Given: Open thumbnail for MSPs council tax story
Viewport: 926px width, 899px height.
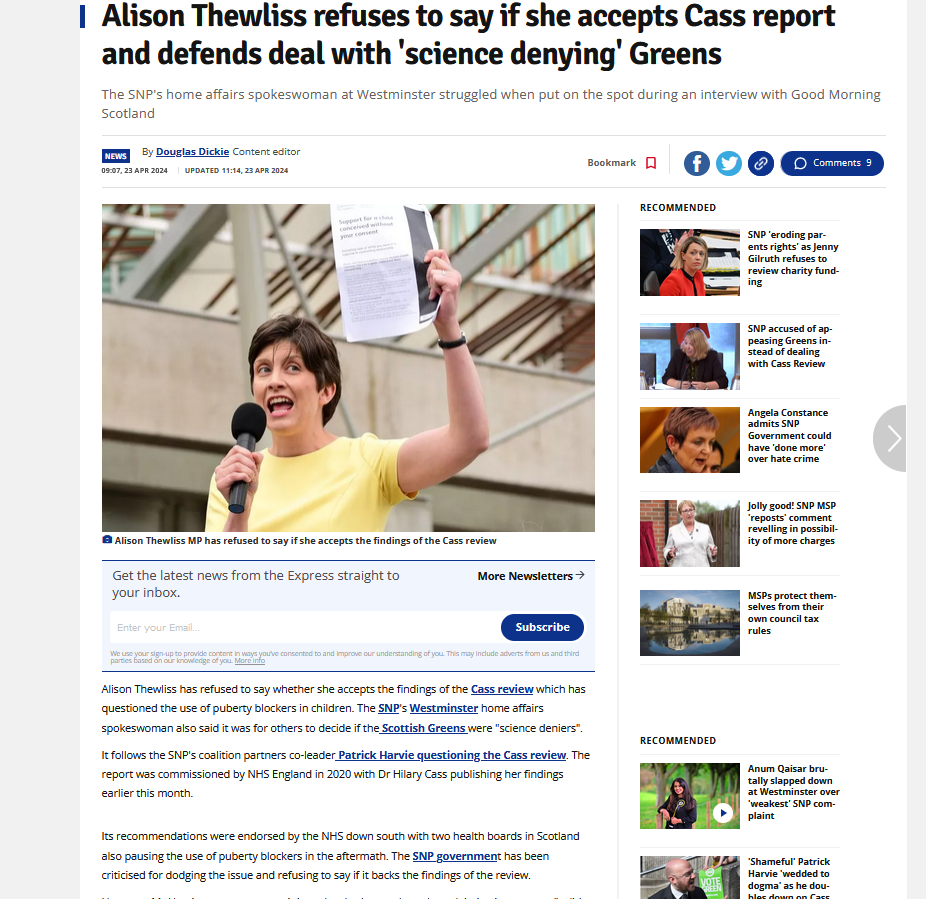Looking at the screenshot, I should (690, 623).
